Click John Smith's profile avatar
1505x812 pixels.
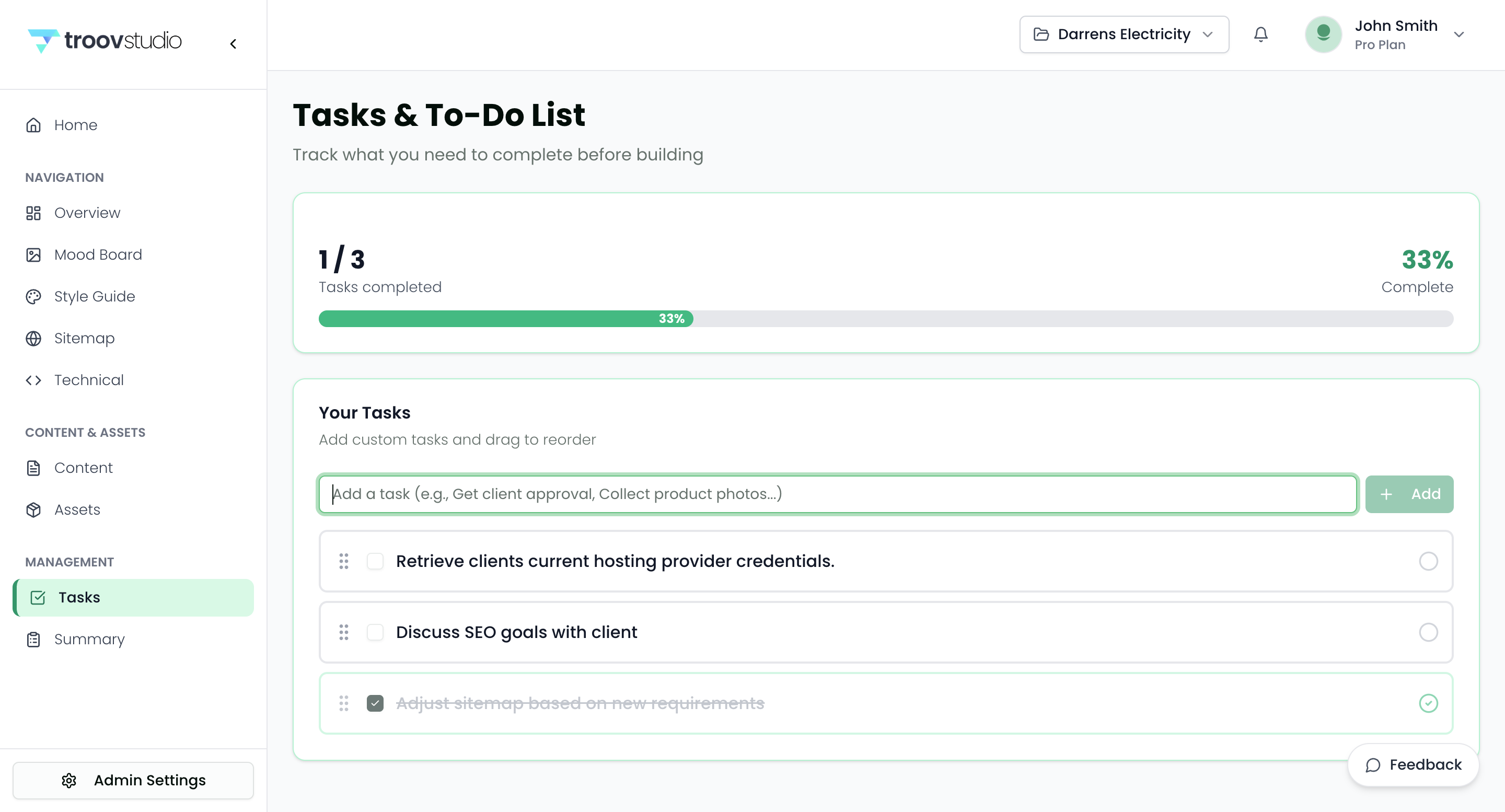pos(1323,34)
